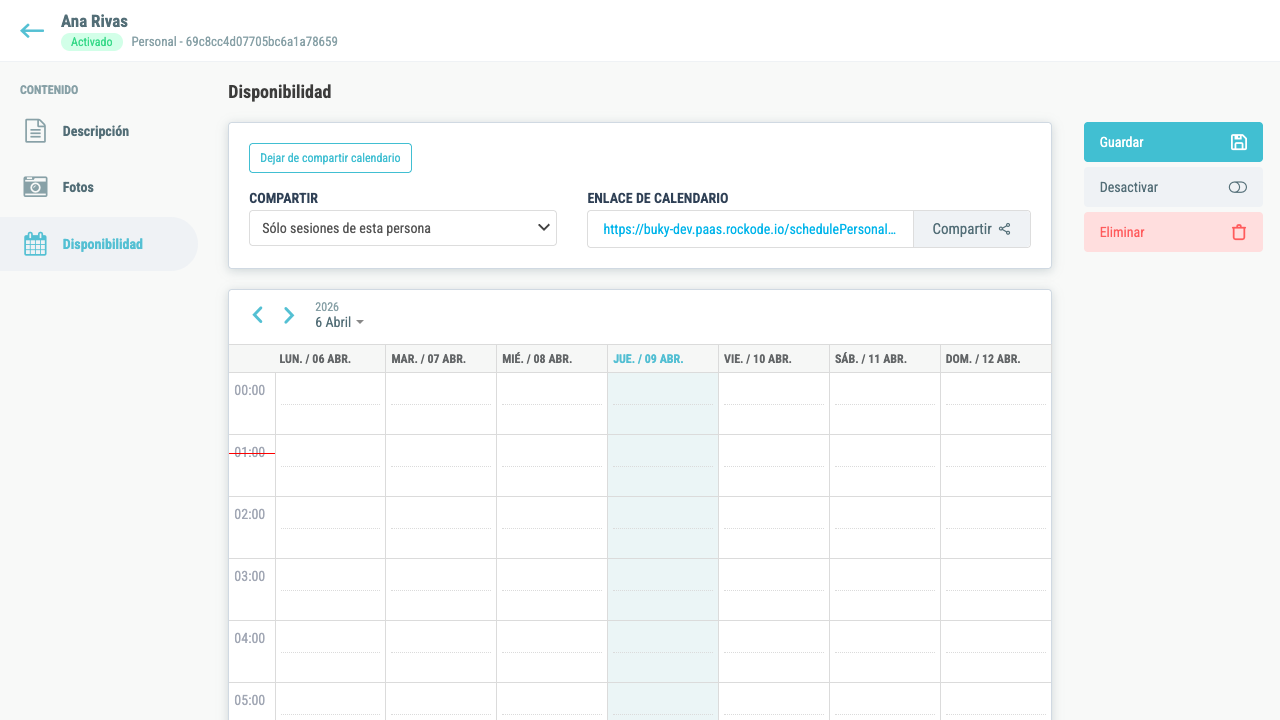
Task: Select the DOM. / 12 ABR. column header
Action: 996,359
